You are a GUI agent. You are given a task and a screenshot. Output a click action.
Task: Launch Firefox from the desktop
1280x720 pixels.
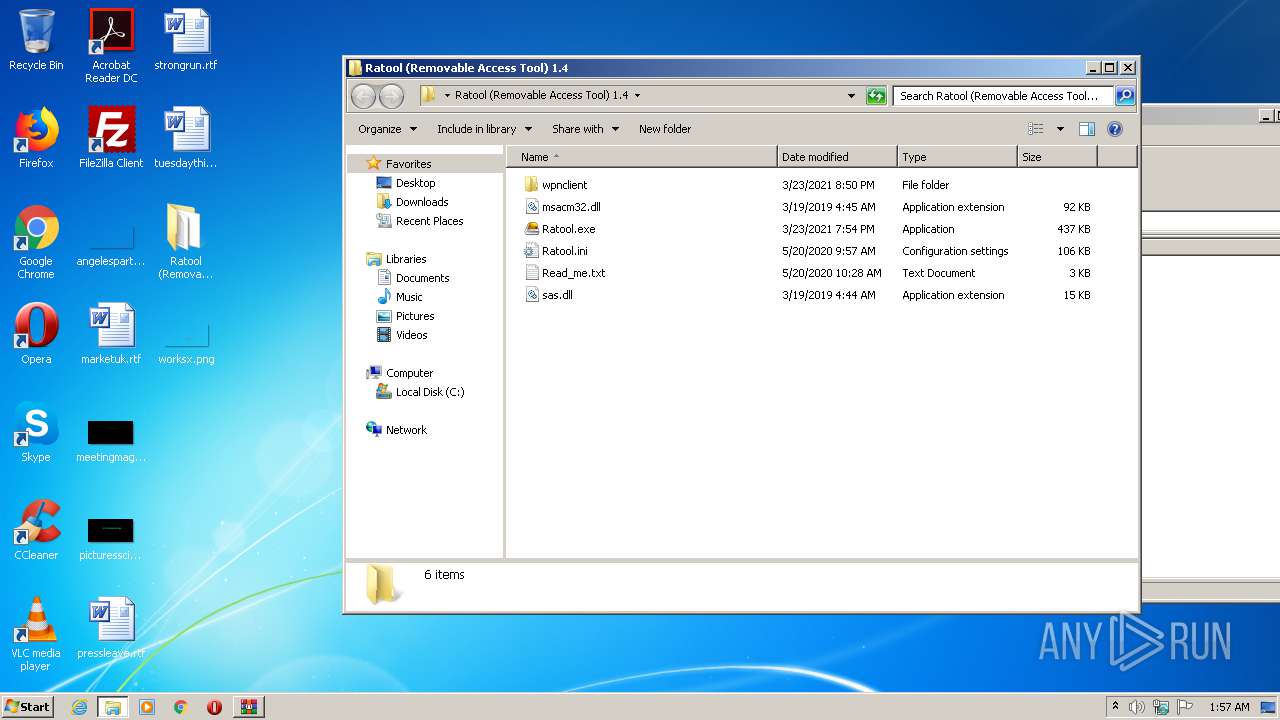click(36, 138)
